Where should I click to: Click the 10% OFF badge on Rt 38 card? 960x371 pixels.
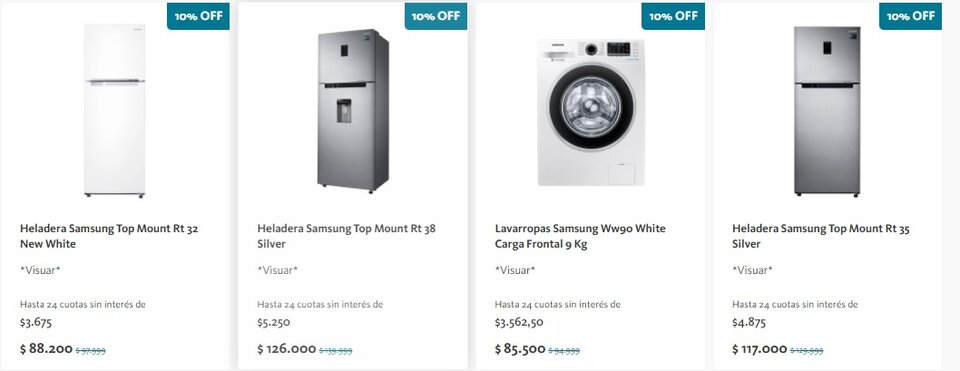tap(436, 16)
